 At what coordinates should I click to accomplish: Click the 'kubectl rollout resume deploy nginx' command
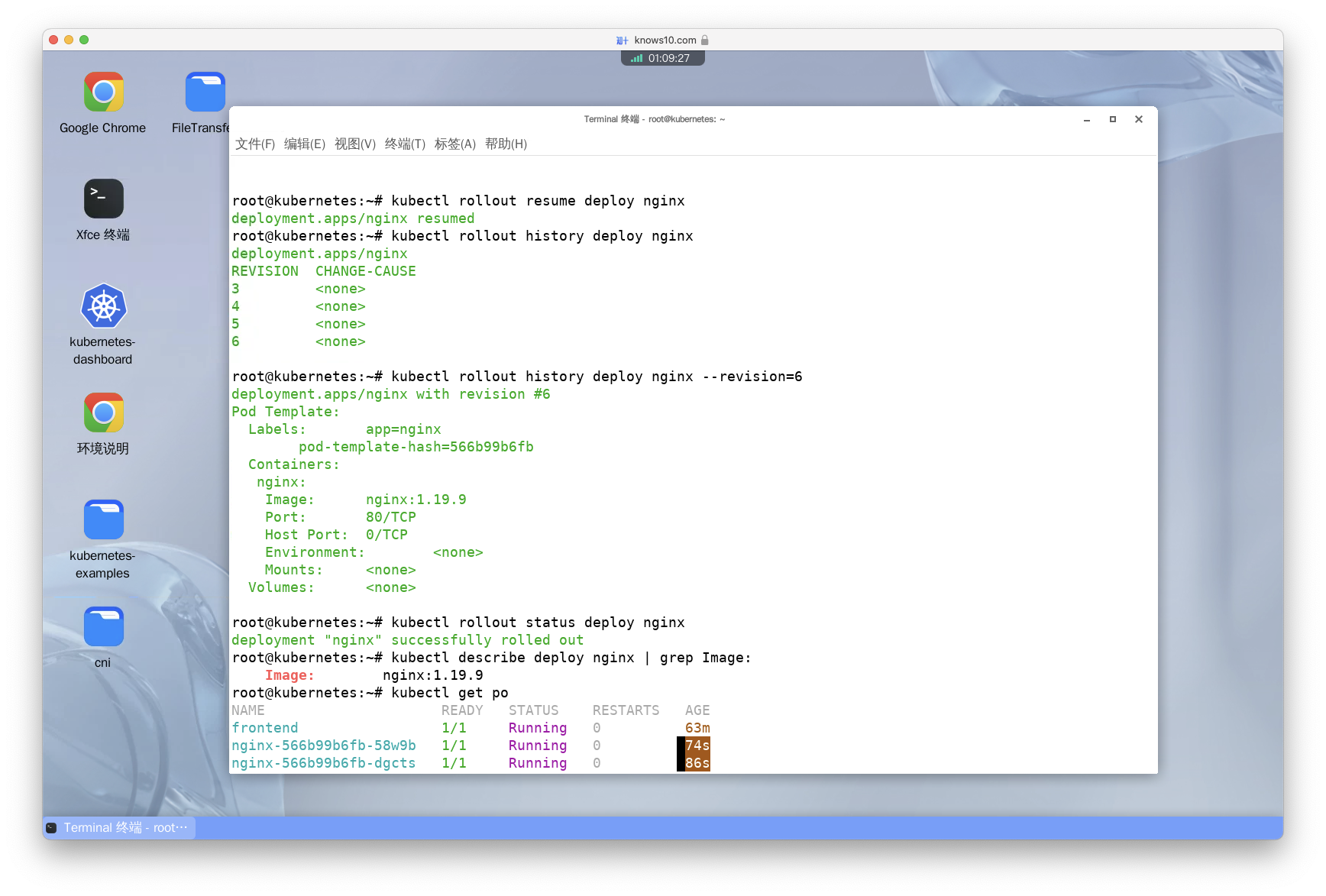(x=538, y=201)
